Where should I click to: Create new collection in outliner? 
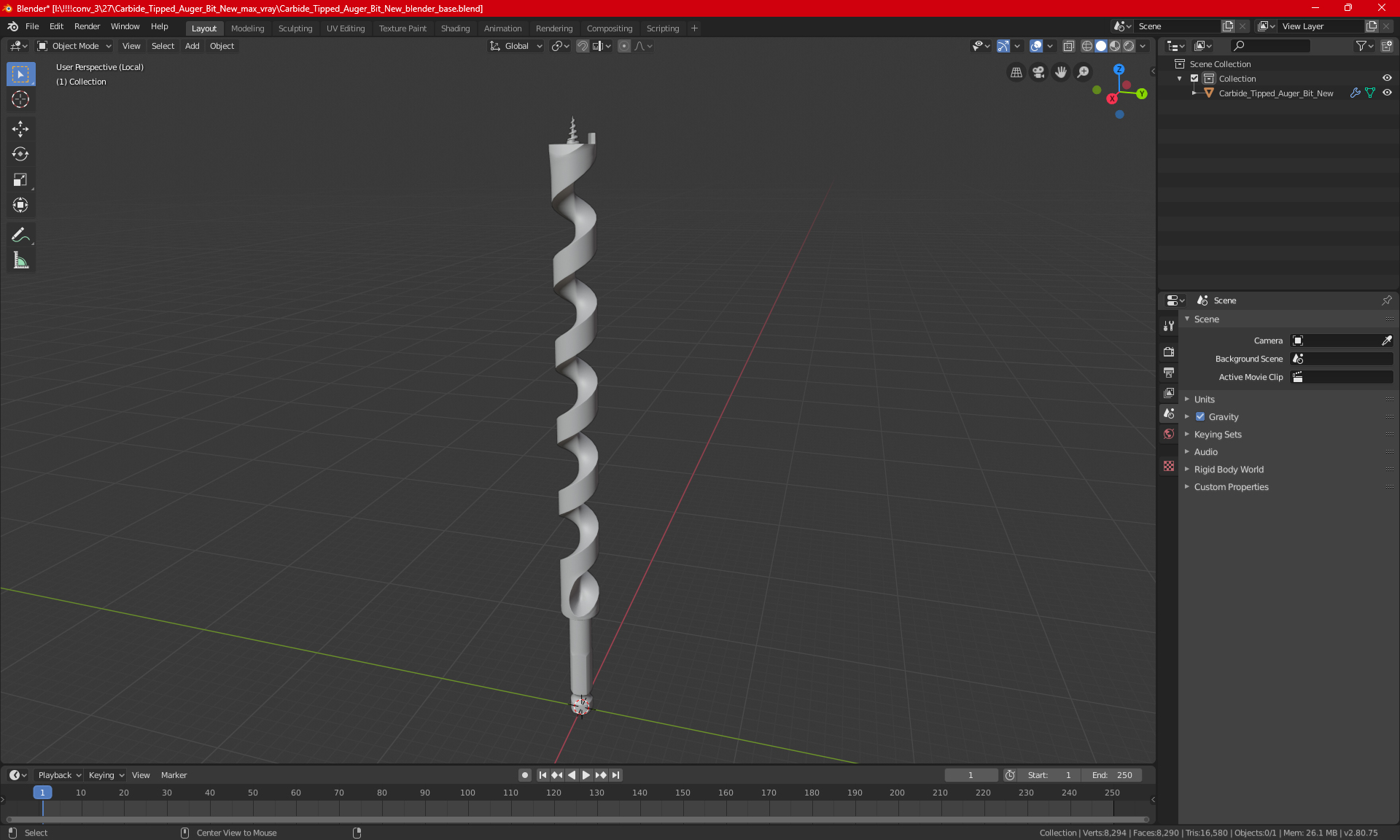[1387, 46]
